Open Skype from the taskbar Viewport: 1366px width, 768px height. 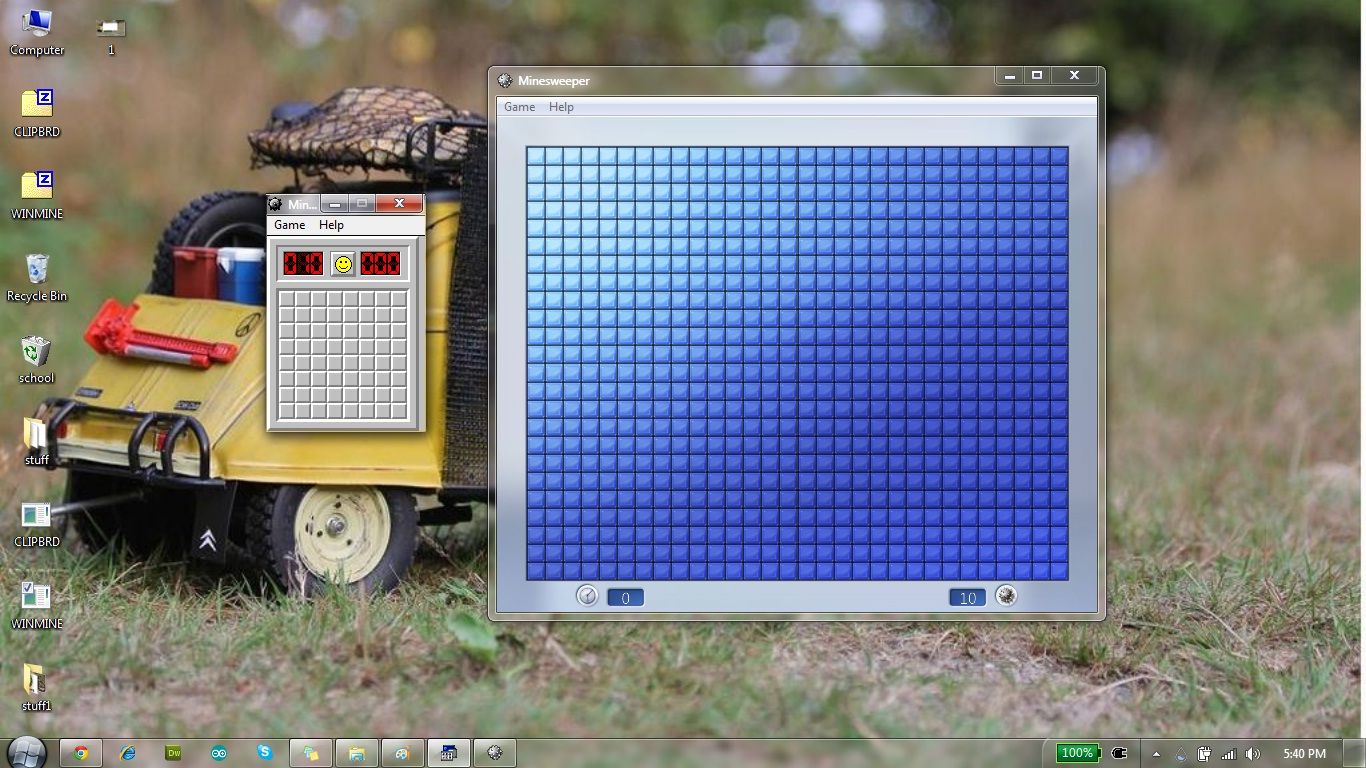pos(264,753)
